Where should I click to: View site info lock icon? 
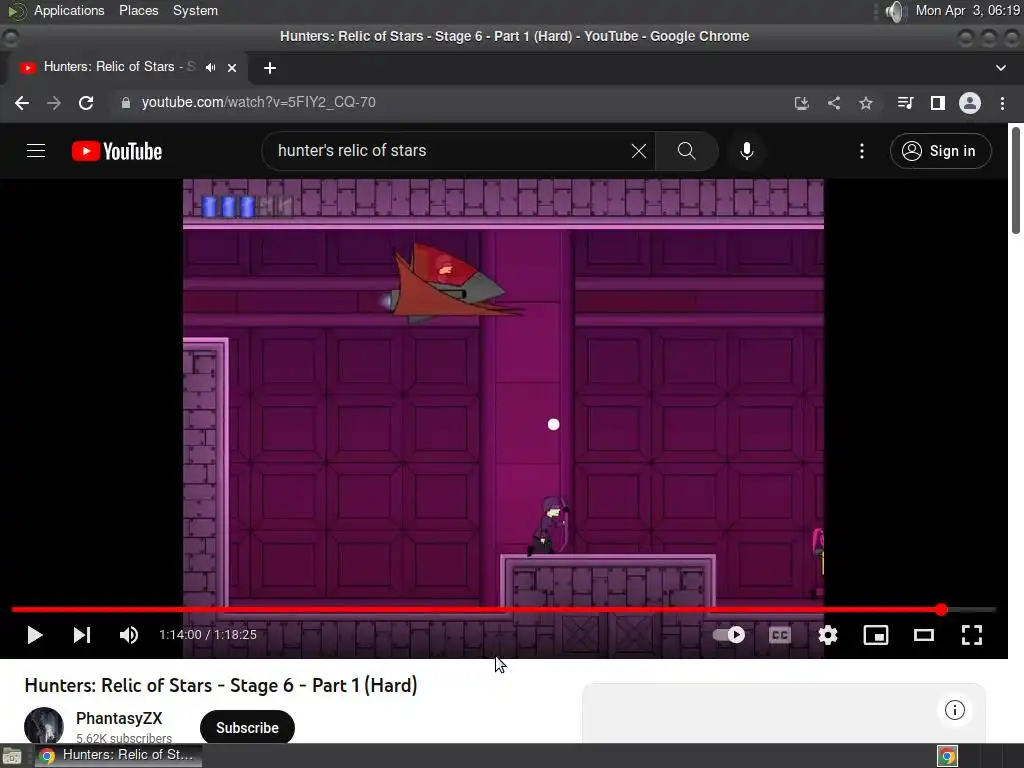pos(125,103)
